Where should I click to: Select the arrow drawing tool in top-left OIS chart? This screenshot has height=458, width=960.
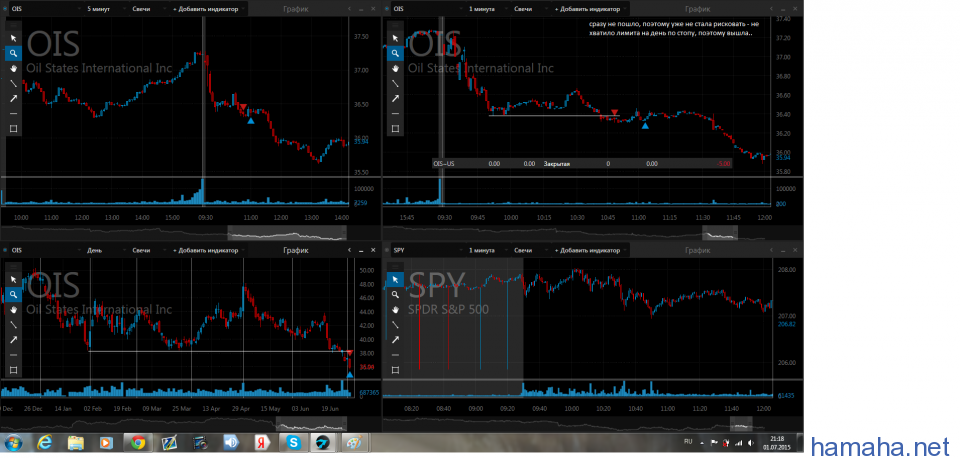(13, 98)
